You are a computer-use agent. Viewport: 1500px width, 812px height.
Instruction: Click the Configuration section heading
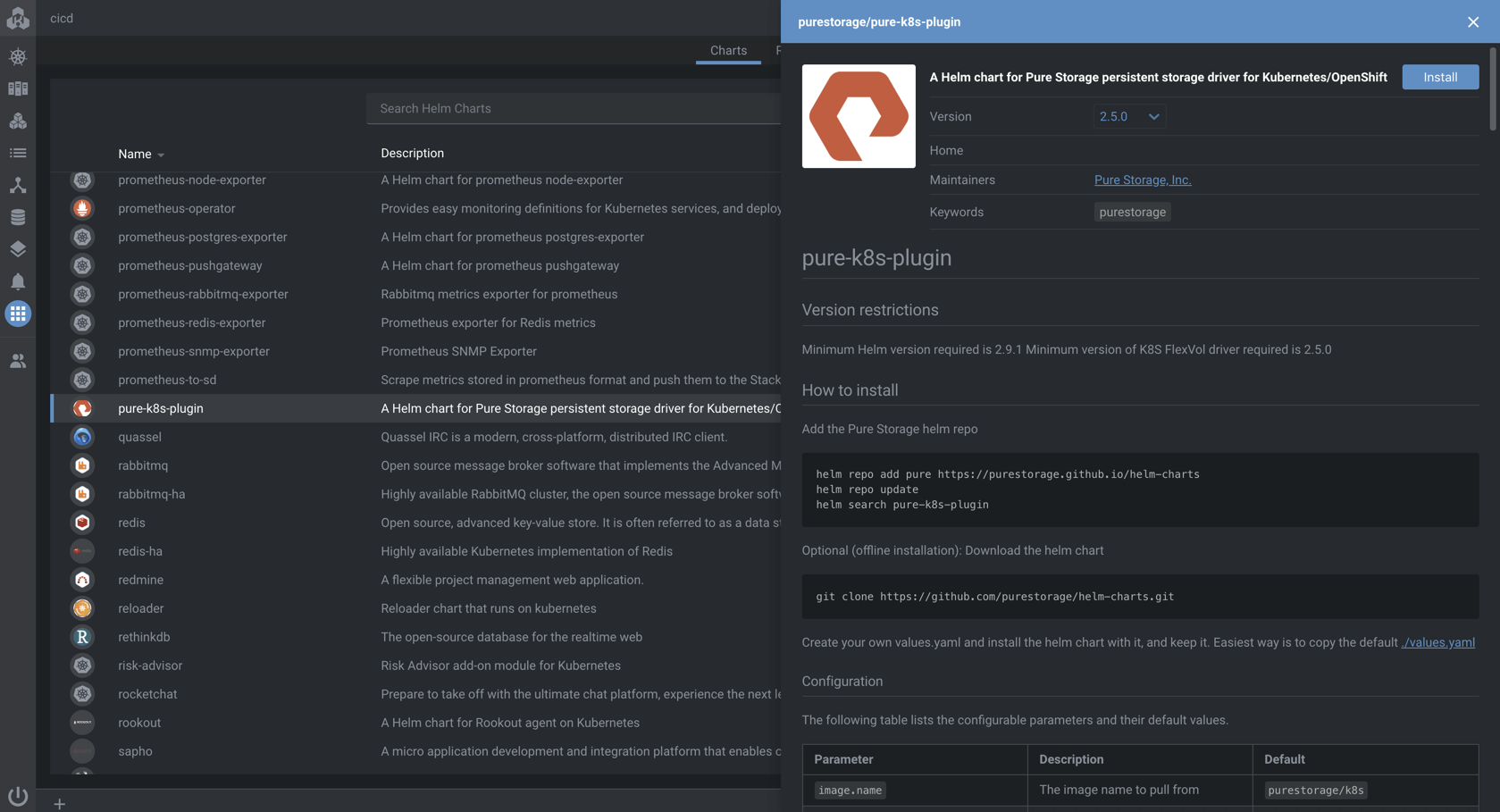pos(842,681)
